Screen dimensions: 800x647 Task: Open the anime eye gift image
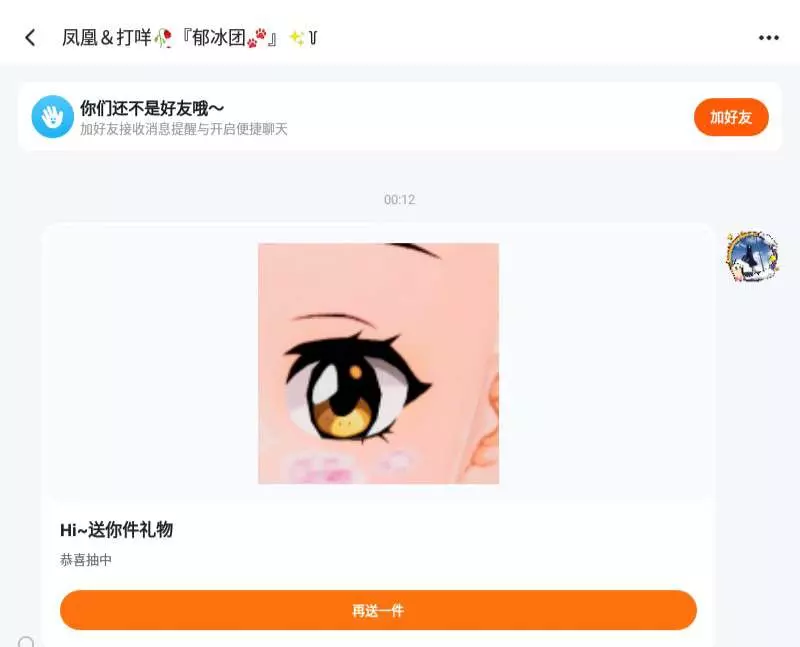pyautogui.click(x=379, y=363)
